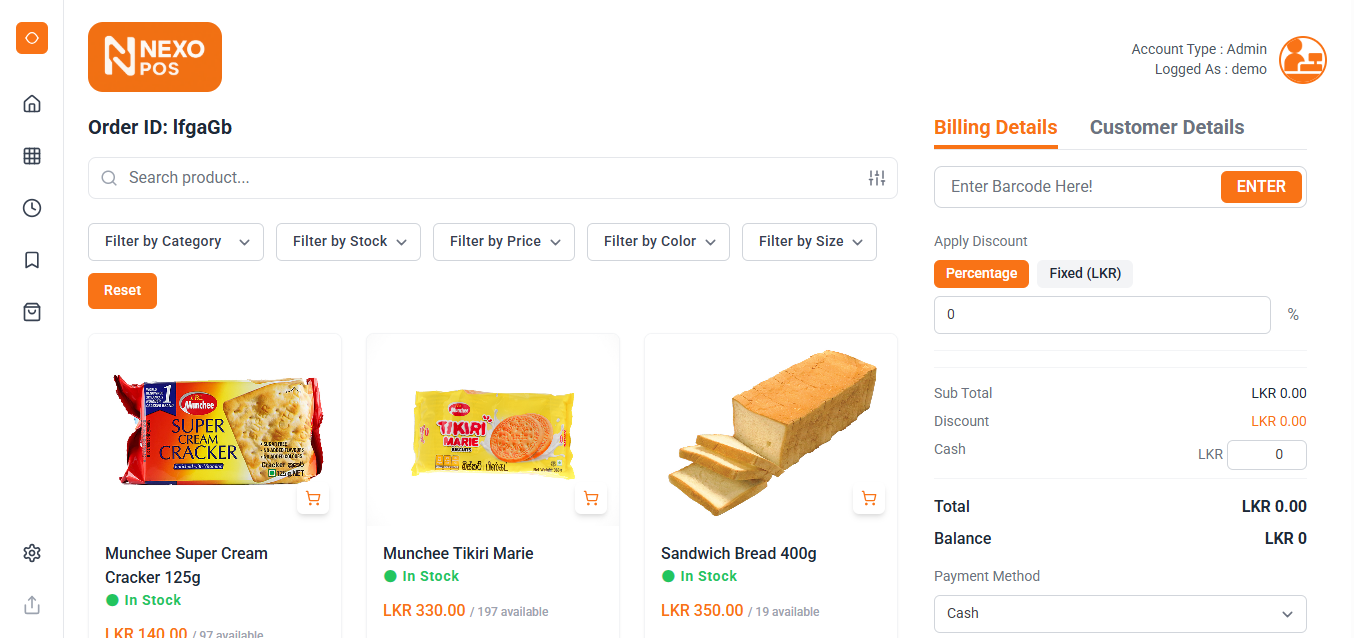Open the Filter by Price dropdown
This screenshot has width=1354, height=638.
[503, 242]
